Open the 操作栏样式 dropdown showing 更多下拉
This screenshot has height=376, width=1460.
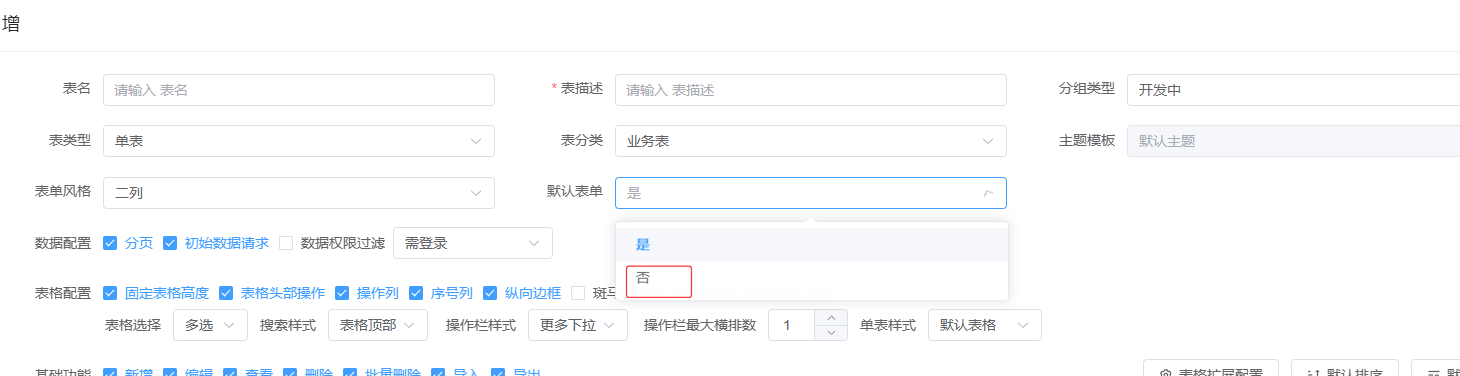(x=578, y=325)
